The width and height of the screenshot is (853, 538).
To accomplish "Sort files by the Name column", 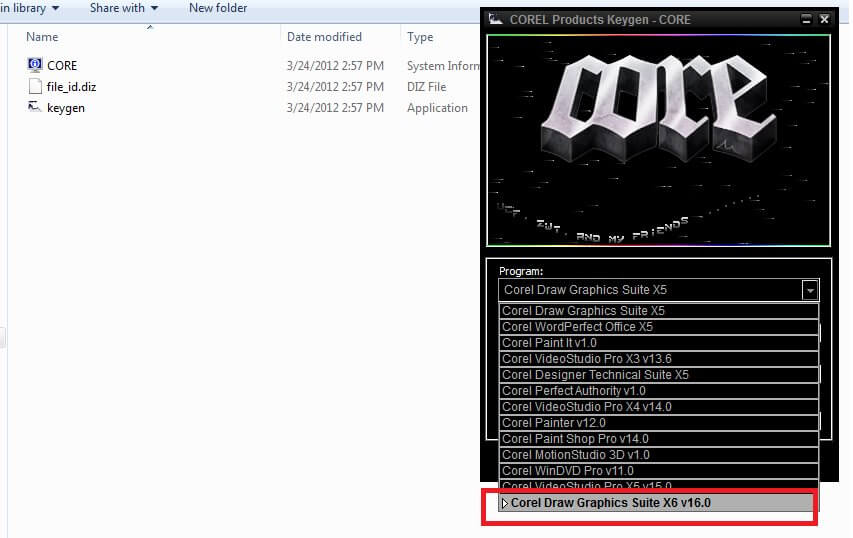I will 42,37.
